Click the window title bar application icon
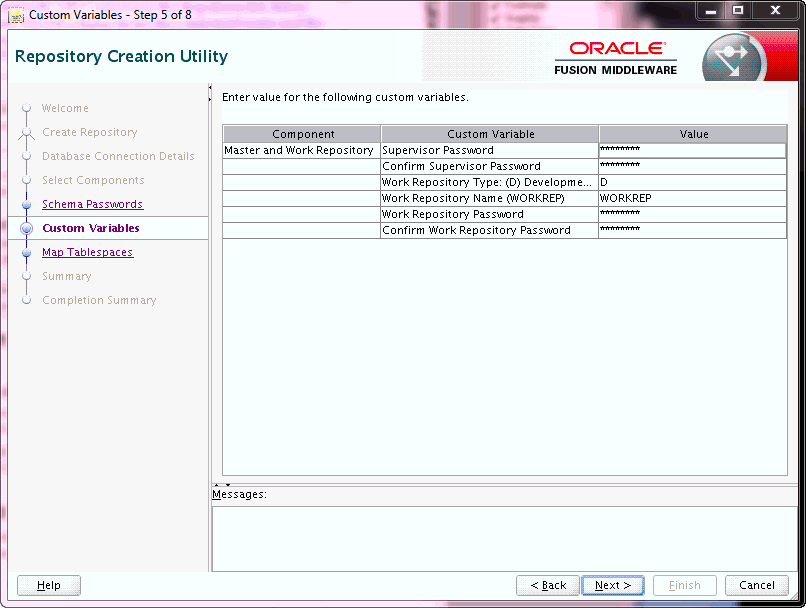This screenshot has height=608, width=806. pos(16,15)
